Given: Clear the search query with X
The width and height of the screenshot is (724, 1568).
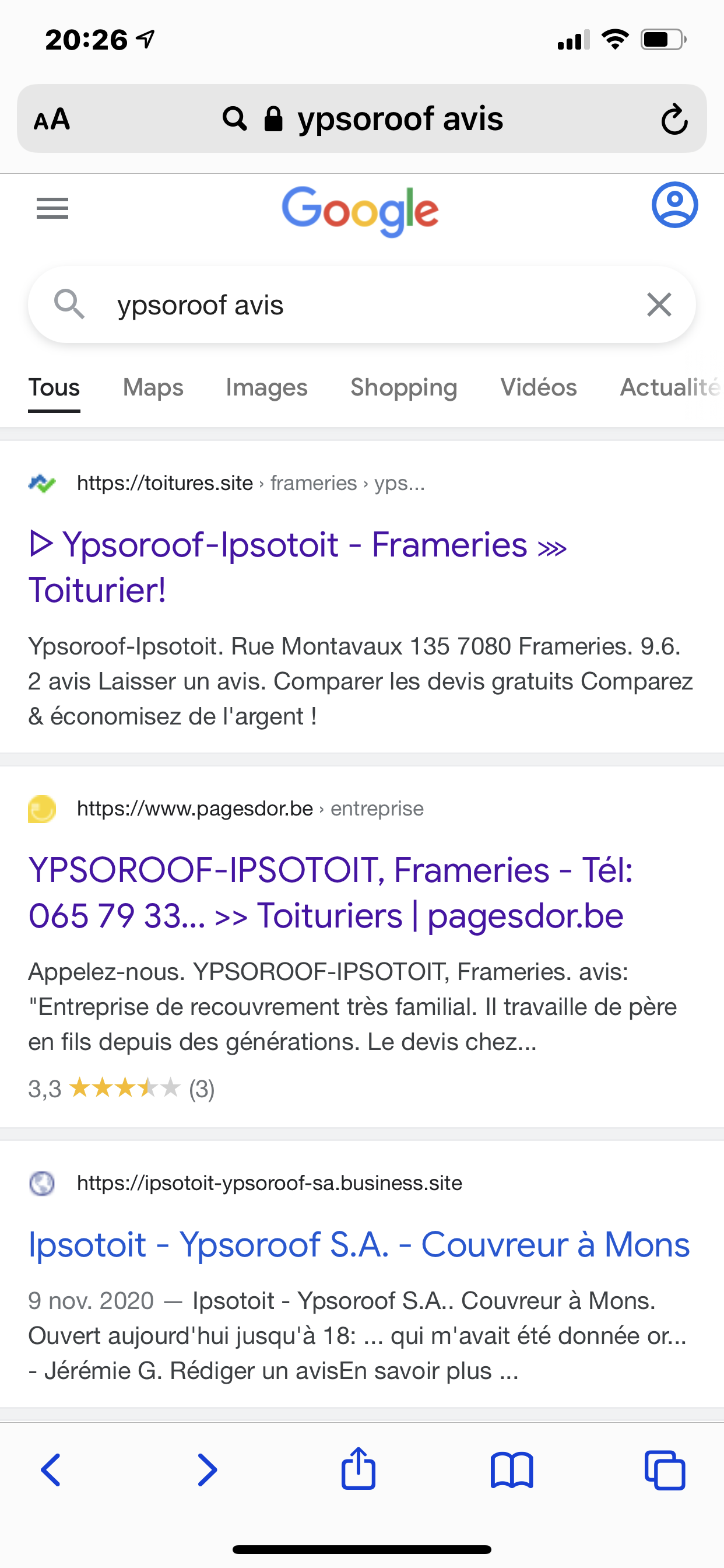Looking at the screenshot, I should pyautogui.click(x=659, y=304).
